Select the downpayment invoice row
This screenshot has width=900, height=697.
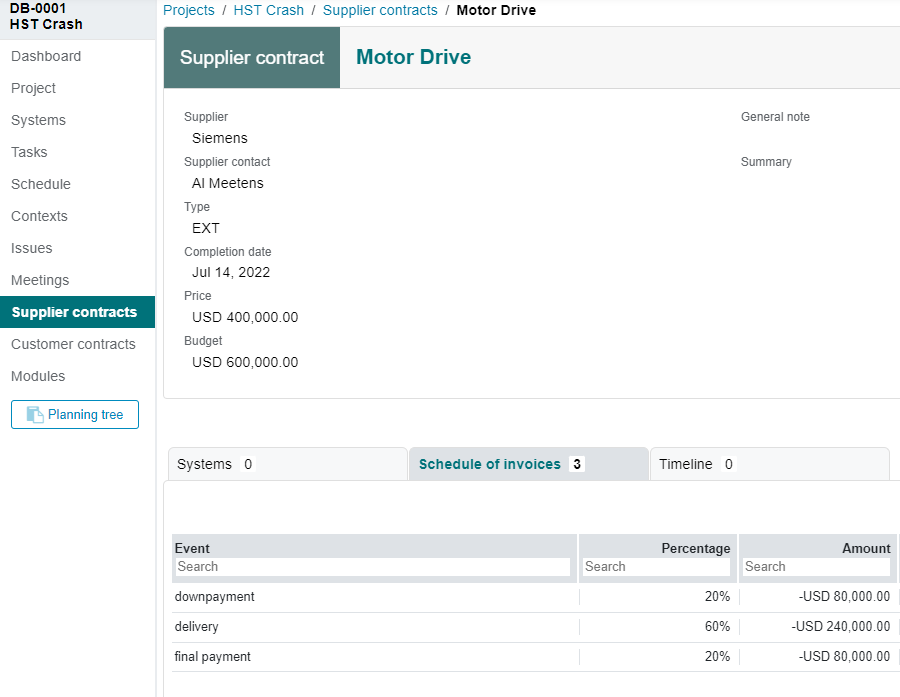(x=535, y=597)
